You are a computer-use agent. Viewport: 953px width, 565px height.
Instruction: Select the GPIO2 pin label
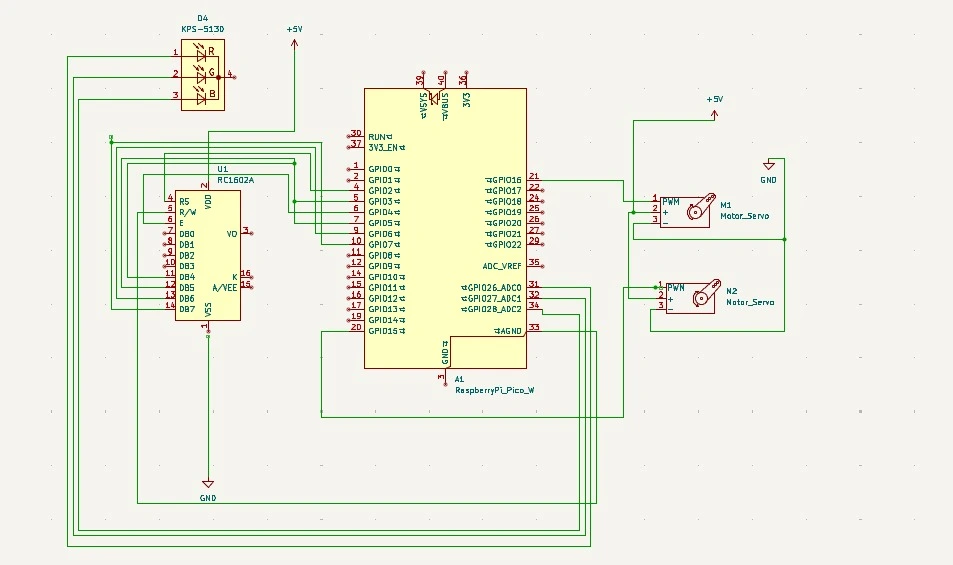pyautogui.click(x=384, y=191)
